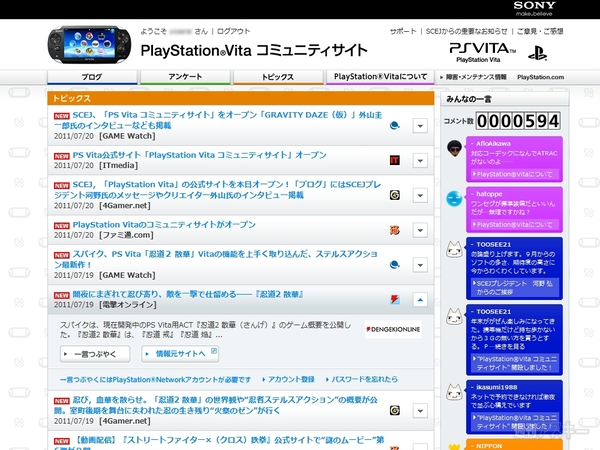Open the サポート link
The width and height of the screenshot is (600, 450).
pyautogui.click(x=403, y=31)
